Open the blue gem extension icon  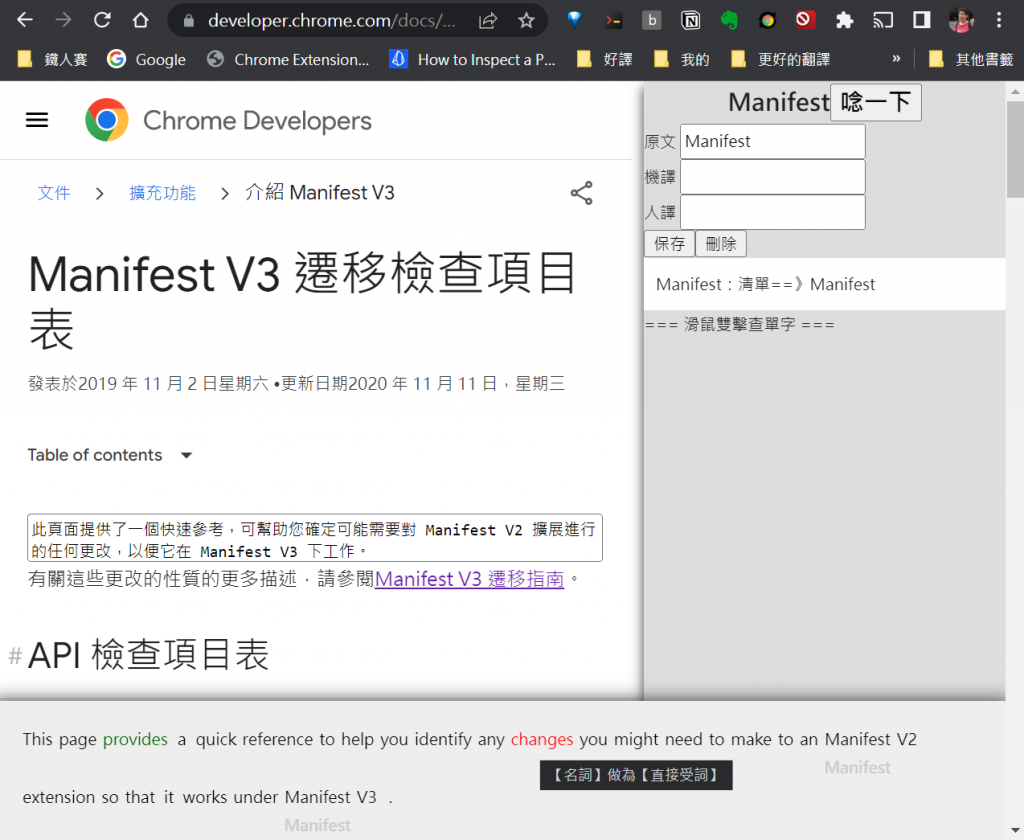point(574,20)
